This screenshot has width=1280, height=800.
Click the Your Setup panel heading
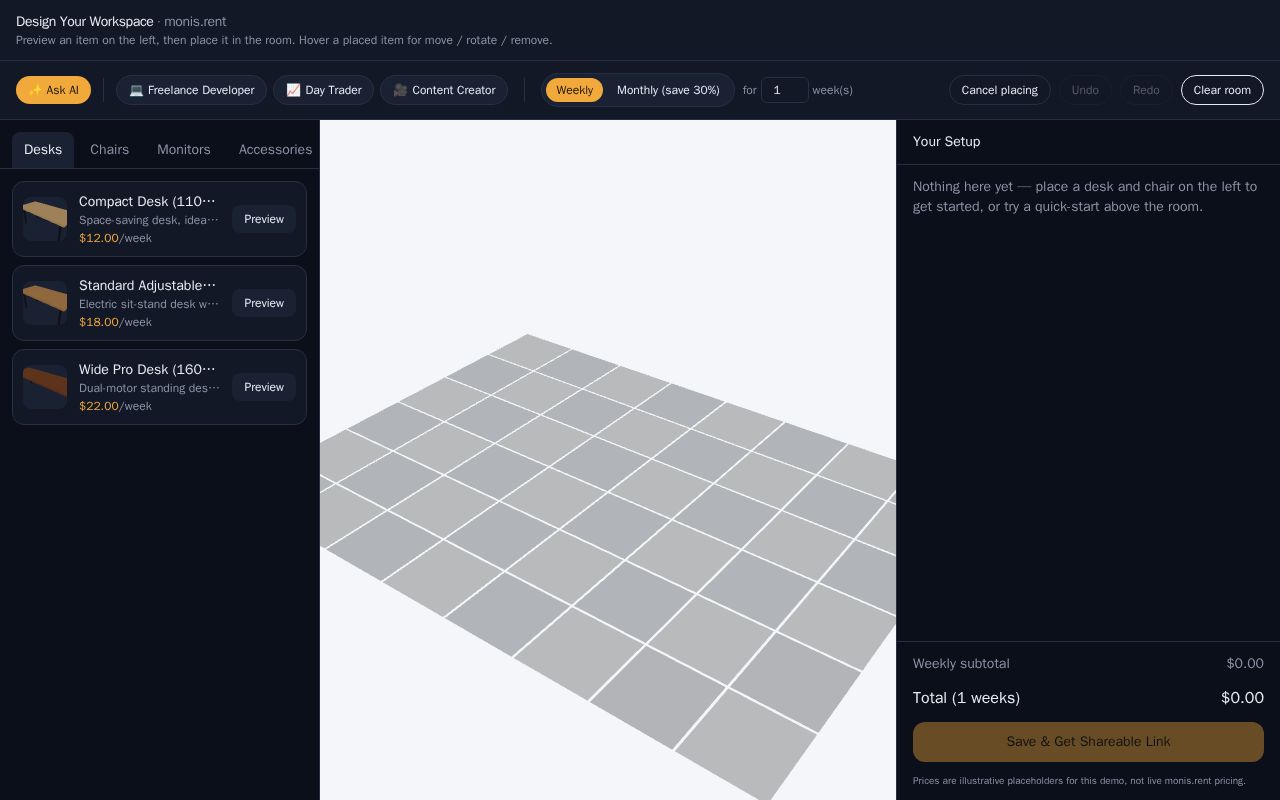point(947,142)
